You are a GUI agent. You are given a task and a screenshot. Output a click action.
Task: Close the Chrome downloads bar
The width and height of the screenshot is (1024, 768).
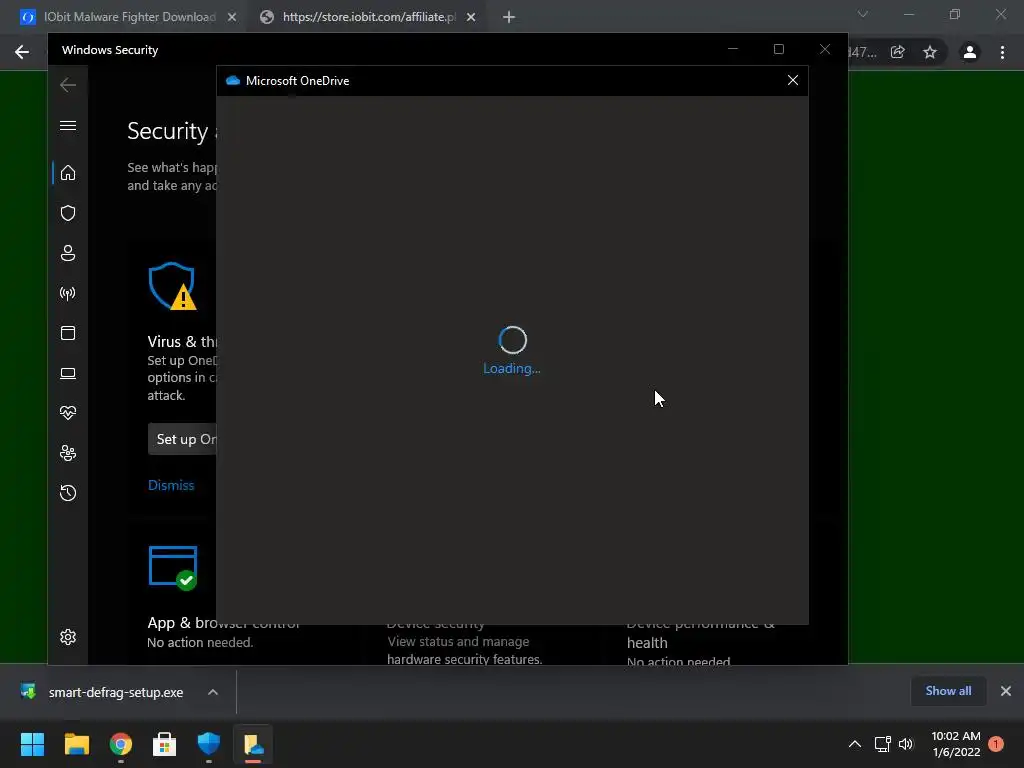pos(1006,691)
